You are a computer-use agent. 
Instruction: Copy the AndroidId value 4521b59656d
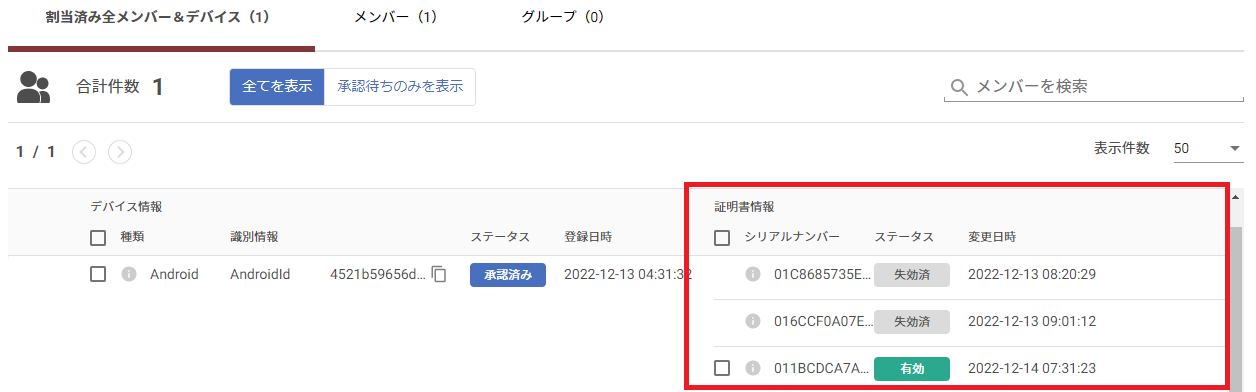(x=439, y=274)
